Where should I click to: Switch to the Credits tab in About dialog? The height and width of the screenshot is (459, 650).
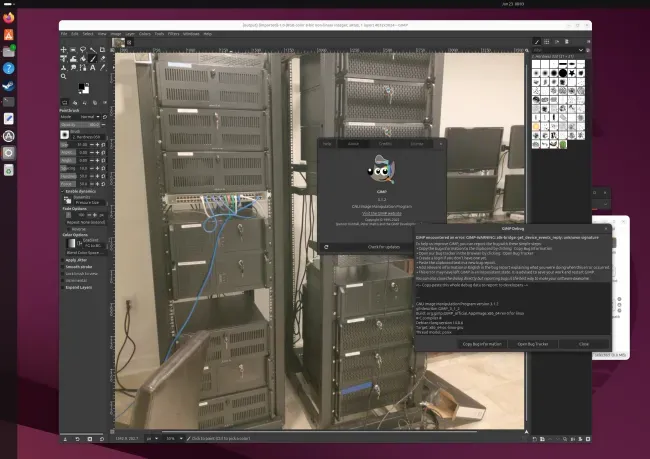point(385,143)
